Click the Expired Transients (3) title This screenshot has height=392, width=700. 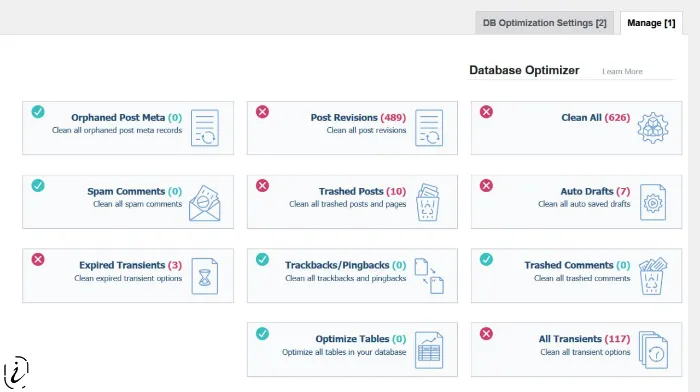coord(130,265)
